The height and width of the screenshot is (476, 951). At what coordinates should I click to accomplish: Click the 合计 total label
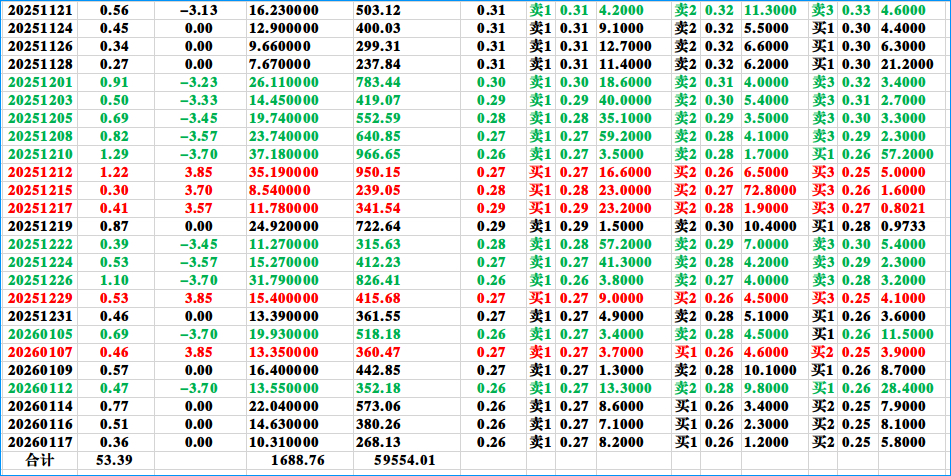click(39, 460)
